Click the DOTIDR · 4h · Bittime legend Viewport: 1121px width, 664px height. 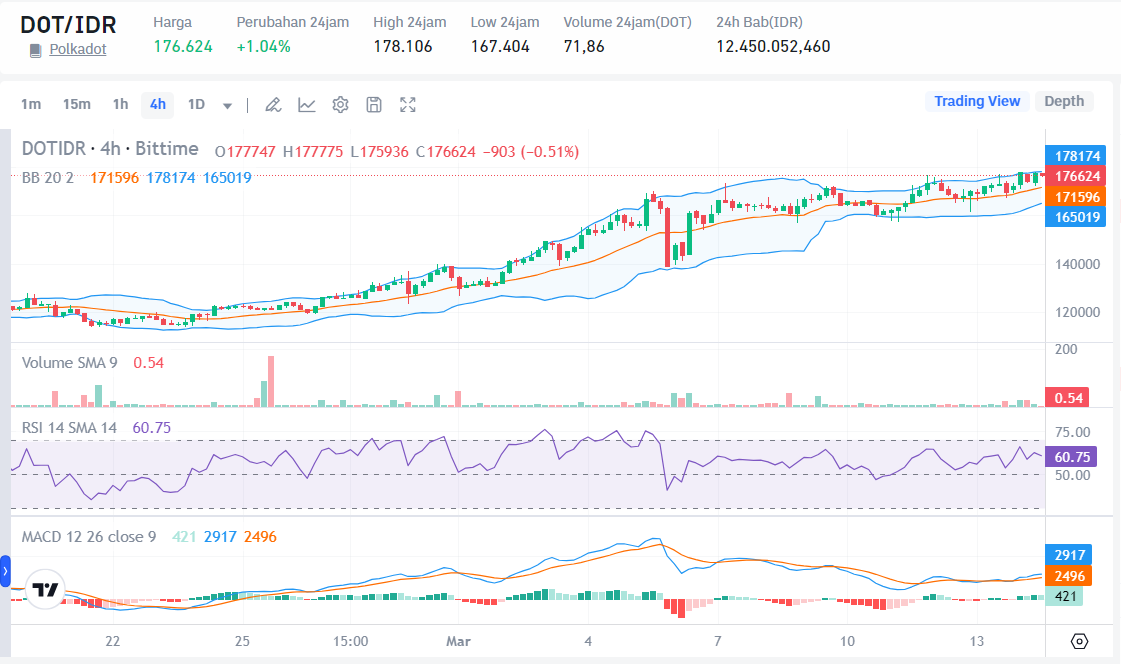coord(110,149)
